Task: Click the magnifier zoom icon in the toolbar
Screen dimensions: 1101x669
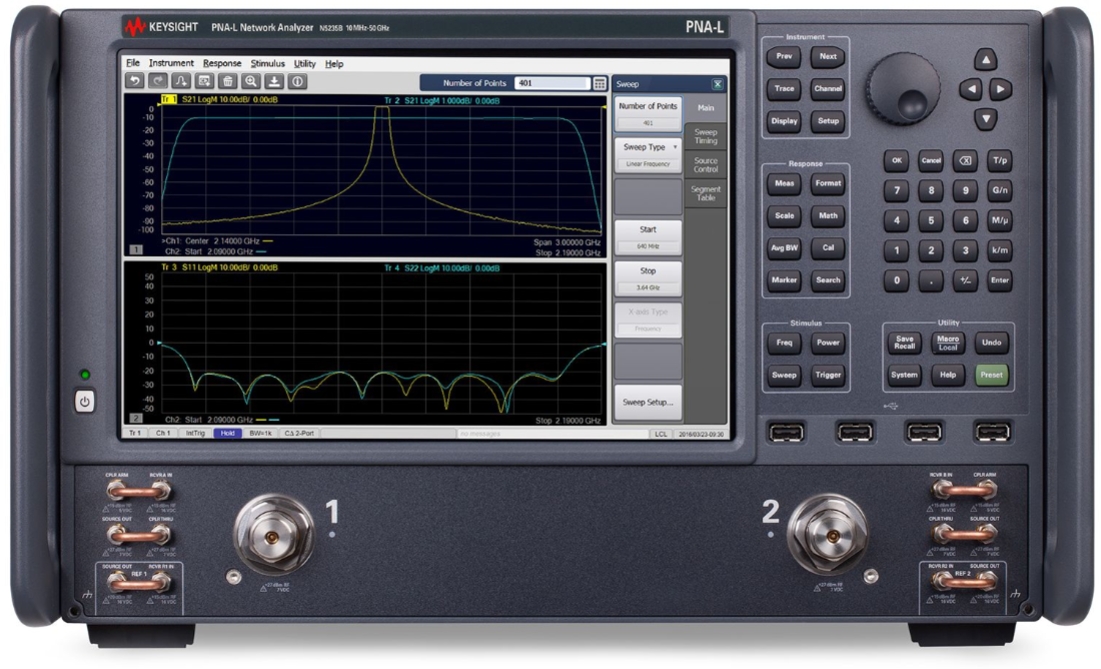Action: [251, 81]
